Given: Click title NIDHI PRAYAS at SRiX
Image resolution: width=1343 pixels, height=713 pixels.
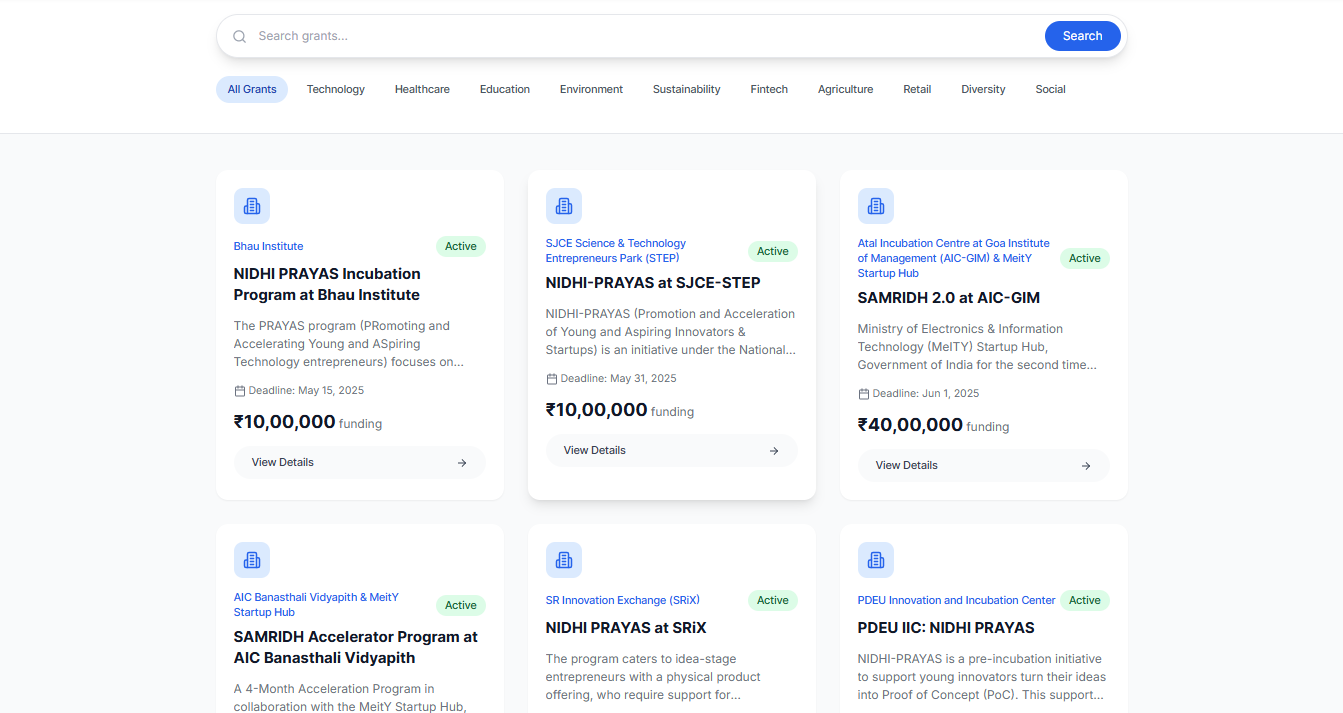Looking at the screenshot, I should tap(626, 628).
